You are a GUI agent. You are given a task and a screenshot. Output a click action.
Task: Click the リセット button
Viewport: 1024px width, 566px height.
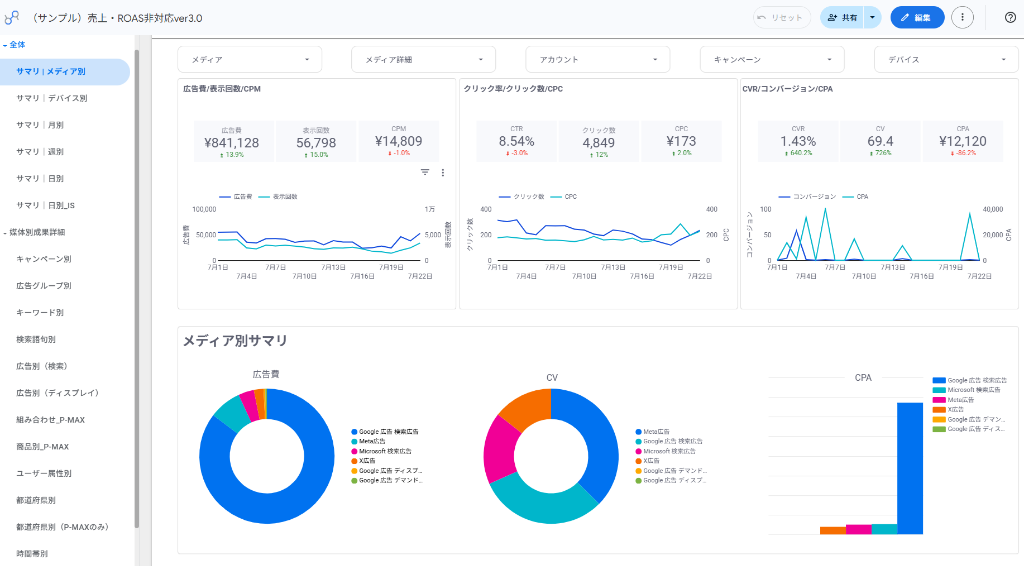pos(781,18)
